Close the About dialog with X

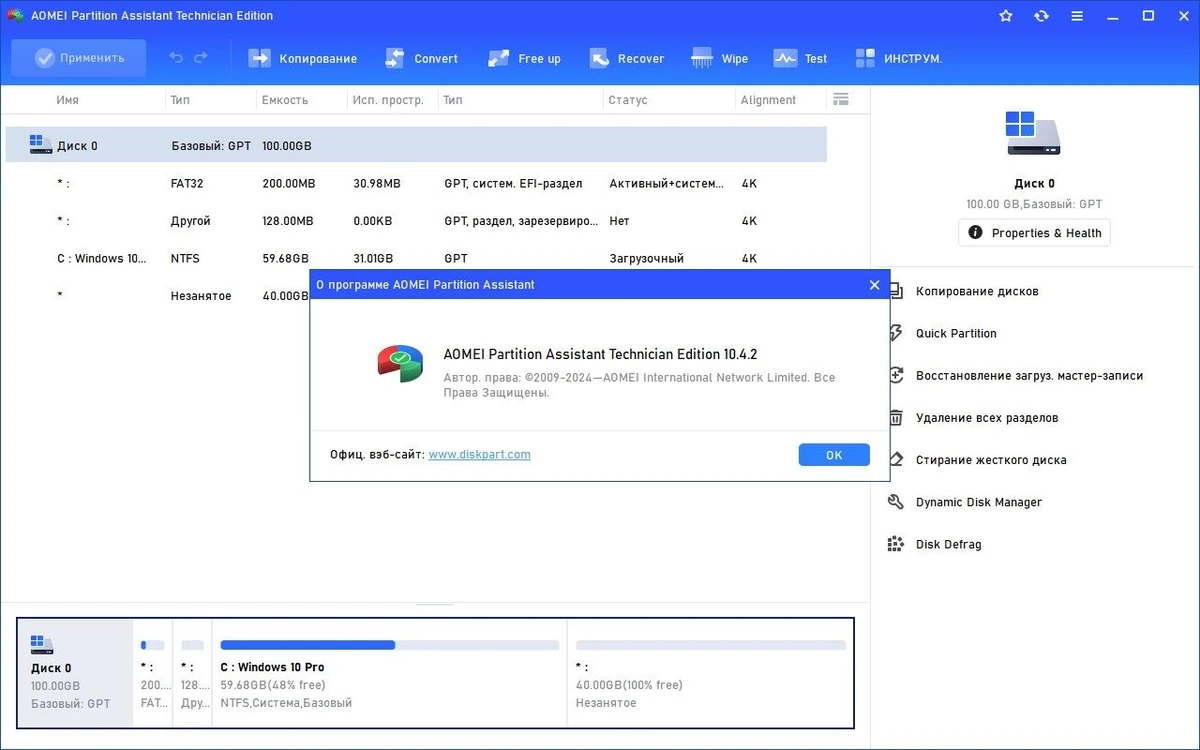point(874,285)
